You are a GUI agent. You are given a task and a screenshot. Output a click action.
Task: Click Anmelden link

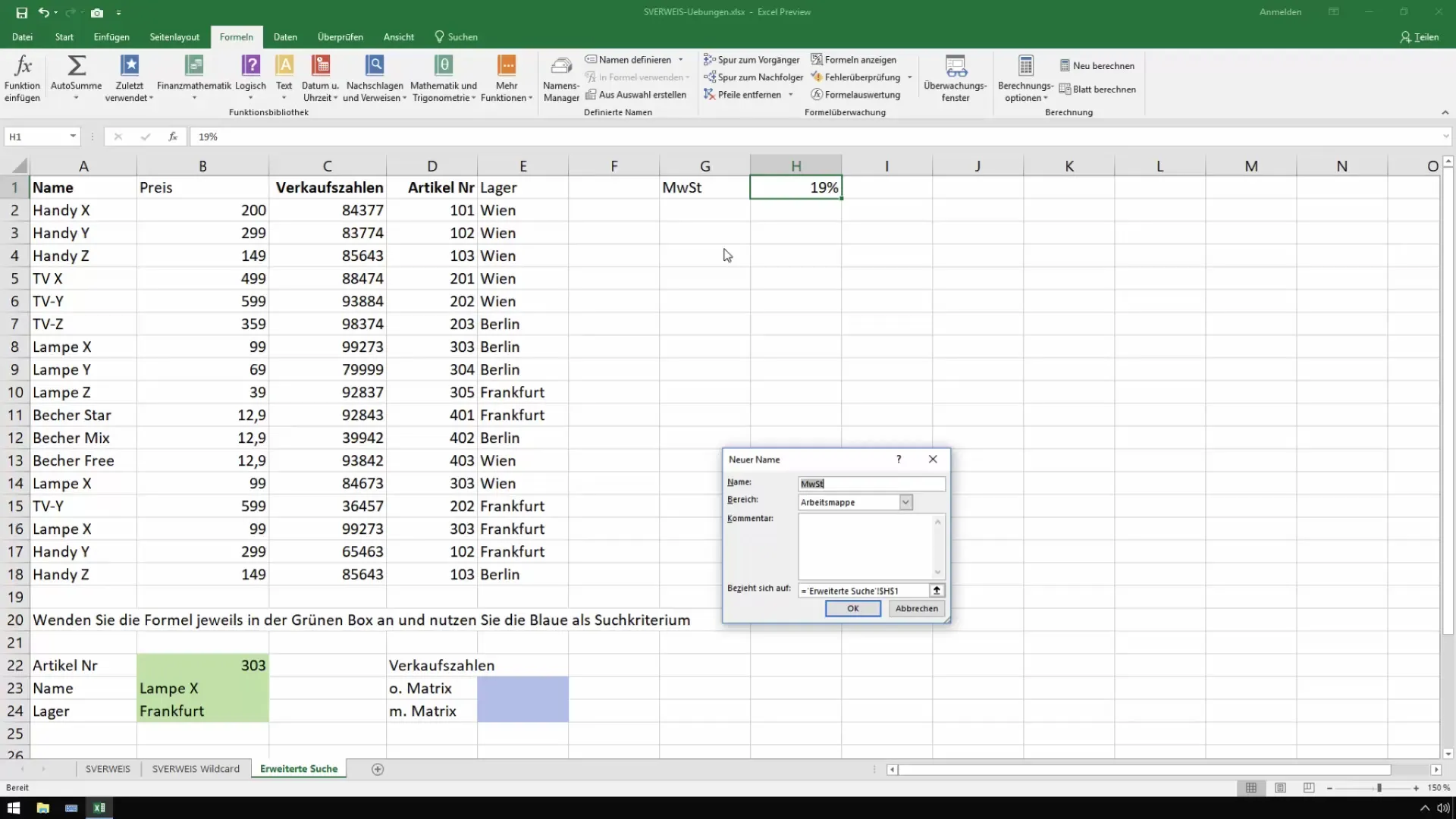pos(1280,12)
